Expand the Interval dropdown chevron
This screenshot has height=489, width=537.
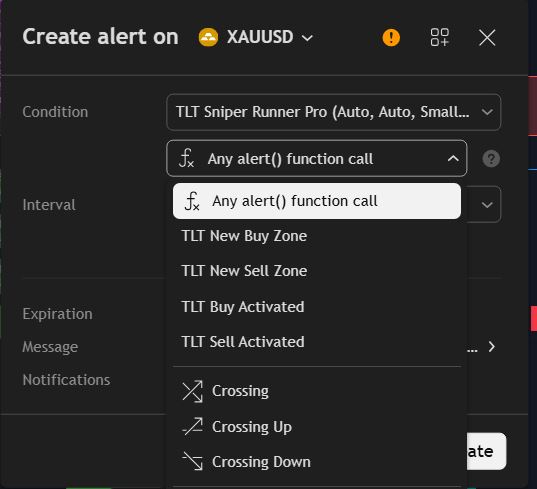pyautogui.click(x=487, y=205)
